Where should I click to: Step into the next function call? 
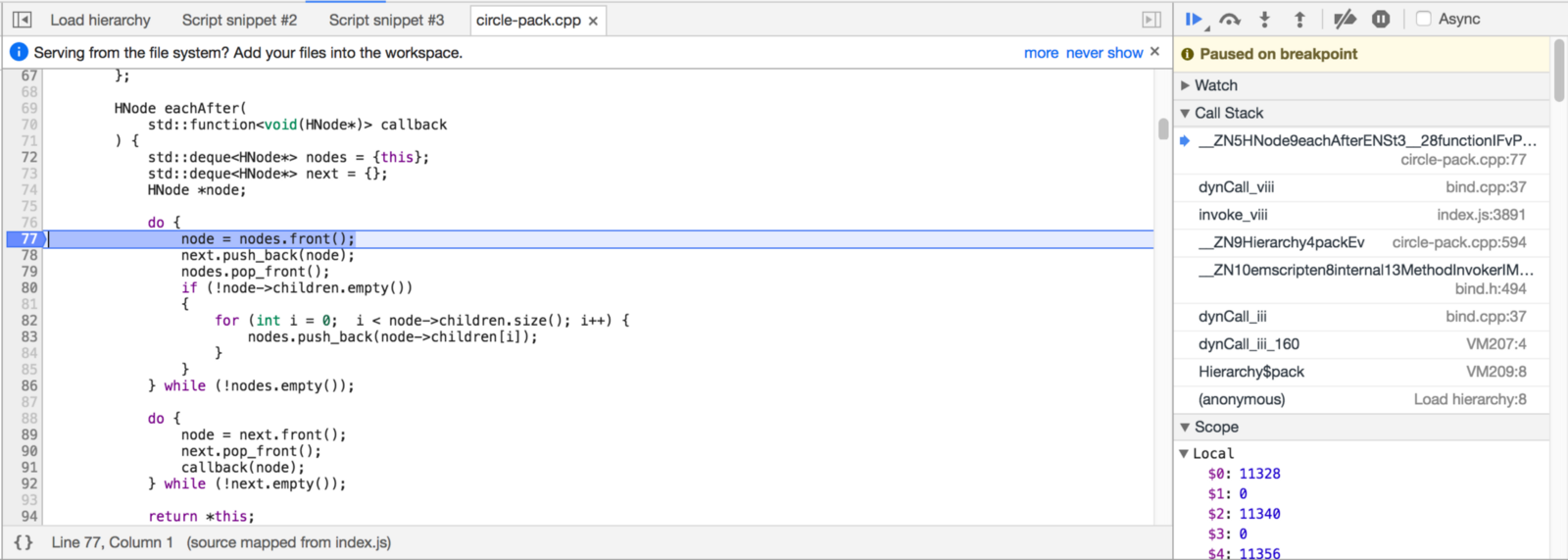(1265, 19)
